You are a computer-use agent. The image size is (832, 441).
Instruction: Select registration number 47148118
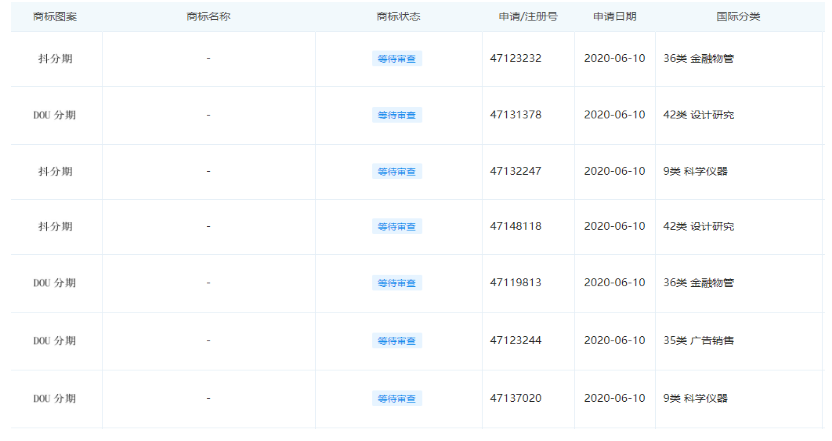(516, 226)
